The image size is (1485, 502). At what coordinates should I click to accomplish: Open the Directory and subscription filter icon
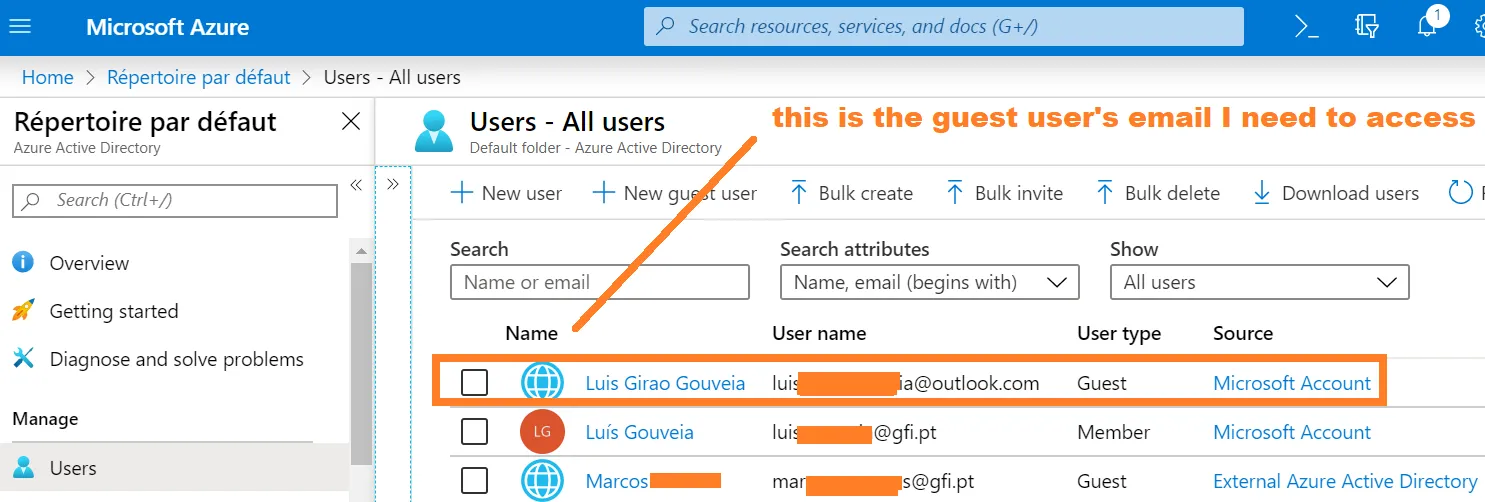(1367, 27)
